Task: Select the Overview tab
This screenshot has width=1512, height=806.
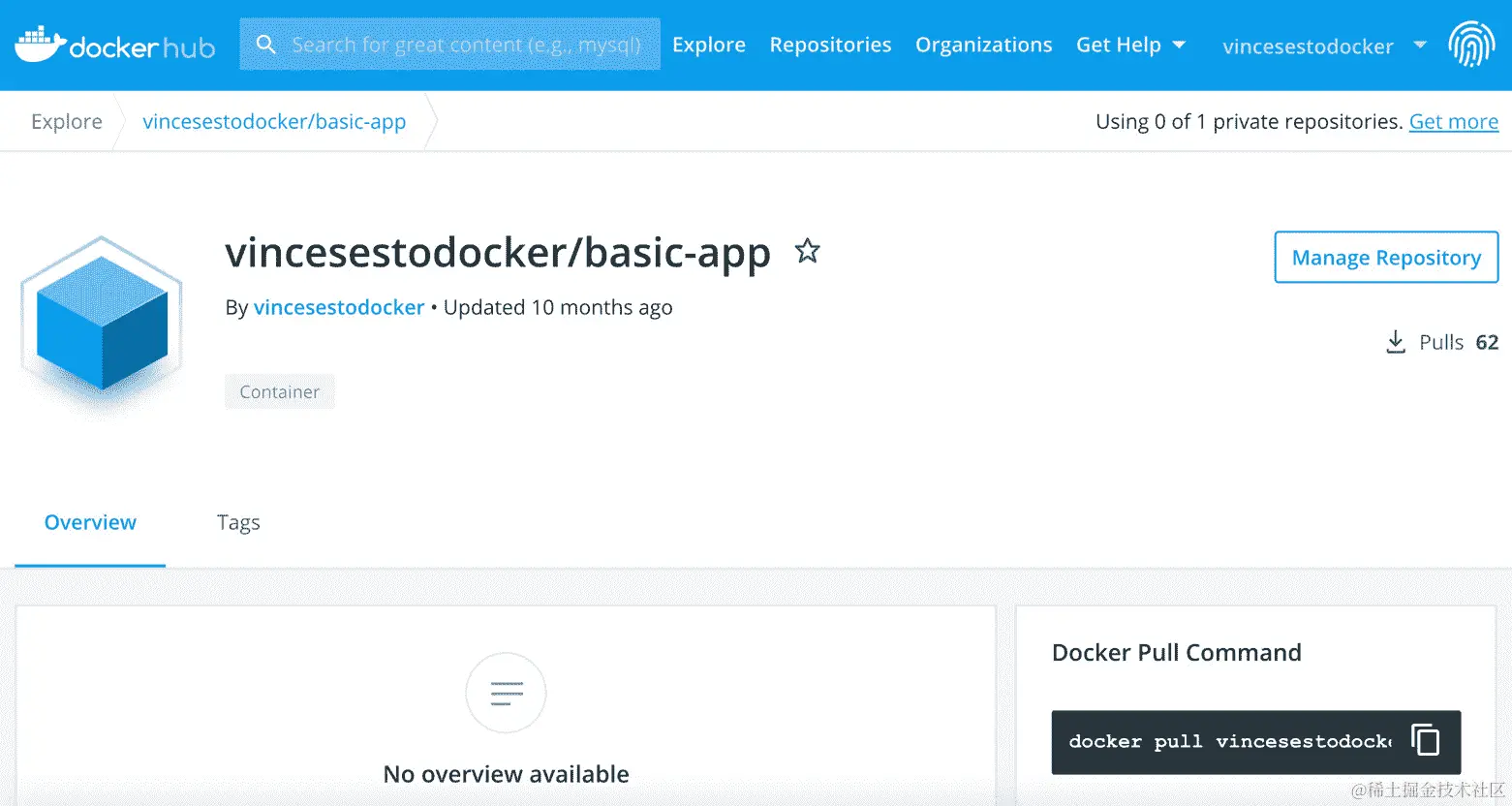Action: (89, 522)
